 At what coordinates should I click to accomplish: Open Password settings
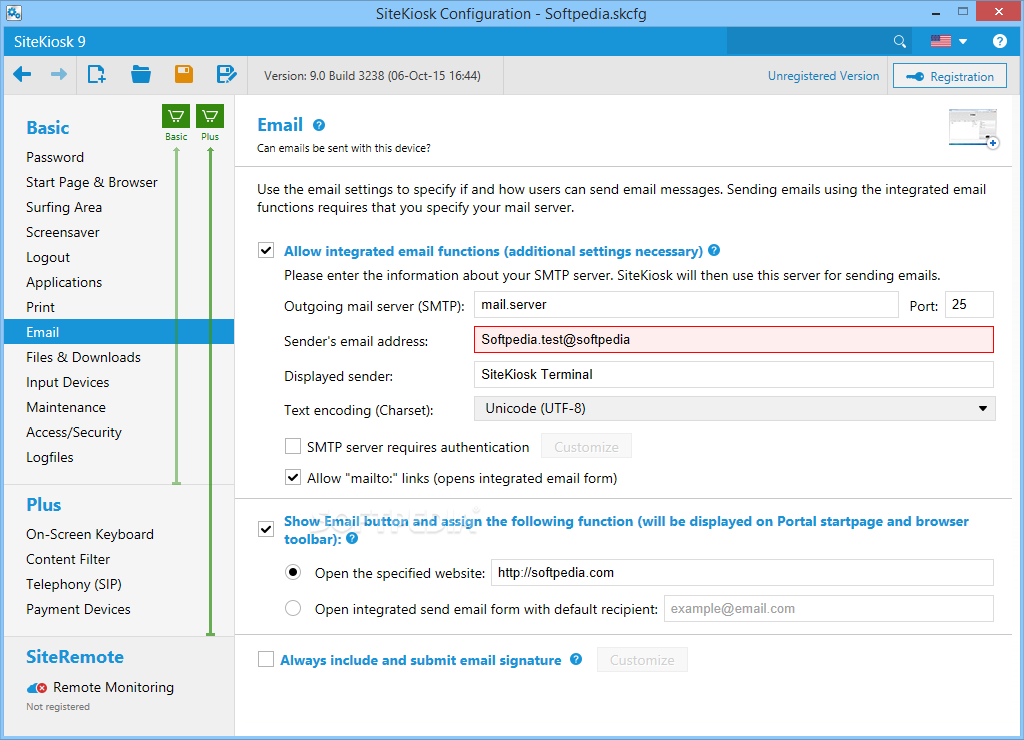click(x=55, y=157)
